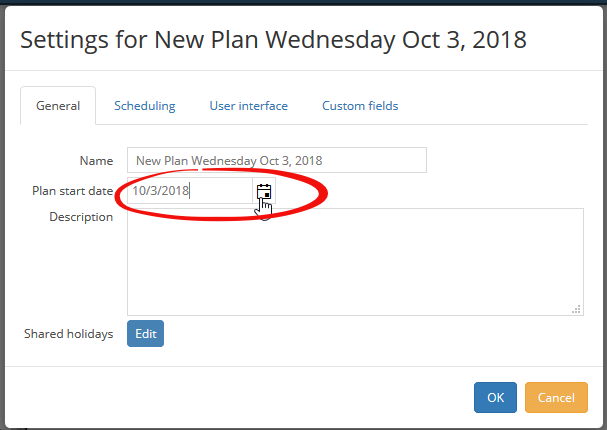Click the Shared holidays label
Viewport: 607px width, 430px height.
coord(69,334)
